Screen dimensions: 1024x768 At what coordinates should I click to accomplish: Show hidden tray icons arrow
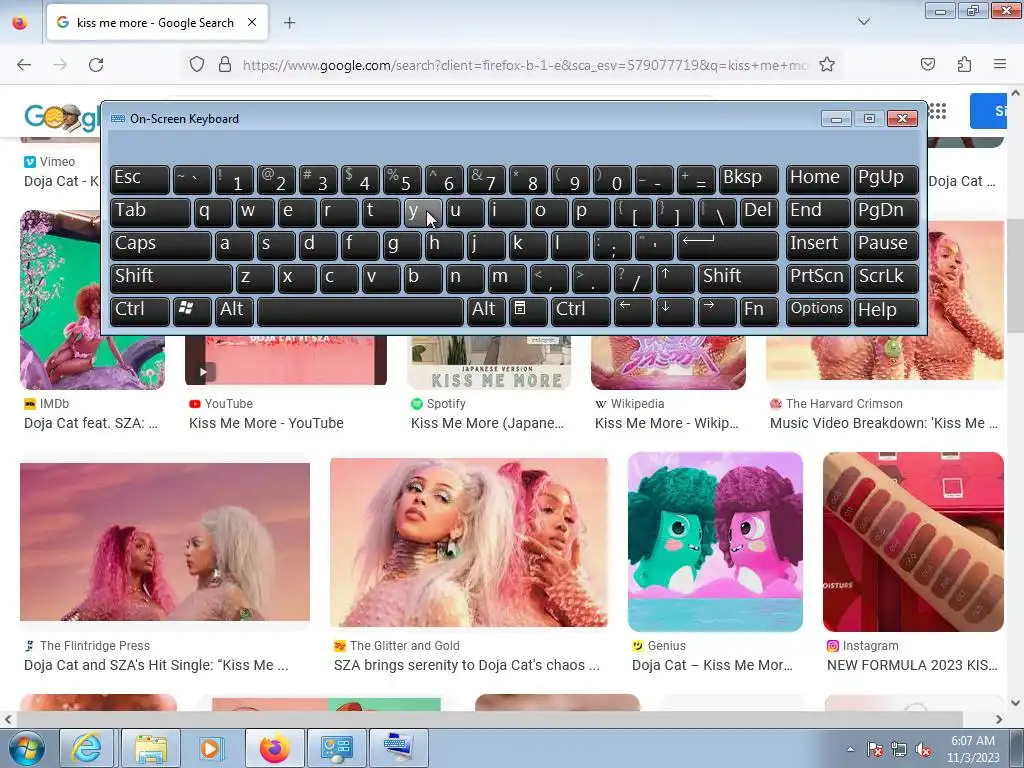point(850,749)
